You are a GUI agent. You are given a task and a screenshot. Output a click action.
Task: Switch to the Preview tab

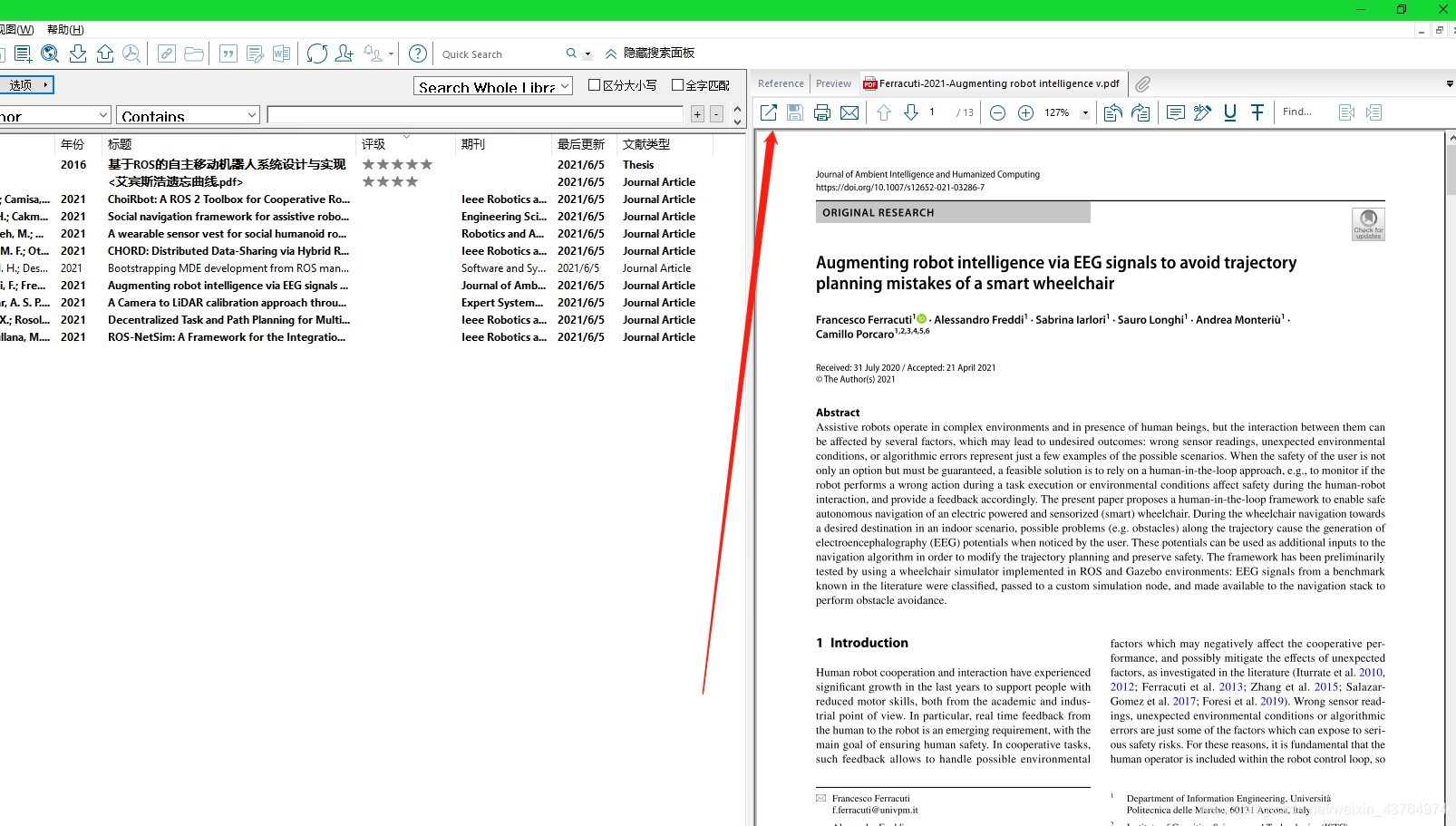(x=833, y=83)
